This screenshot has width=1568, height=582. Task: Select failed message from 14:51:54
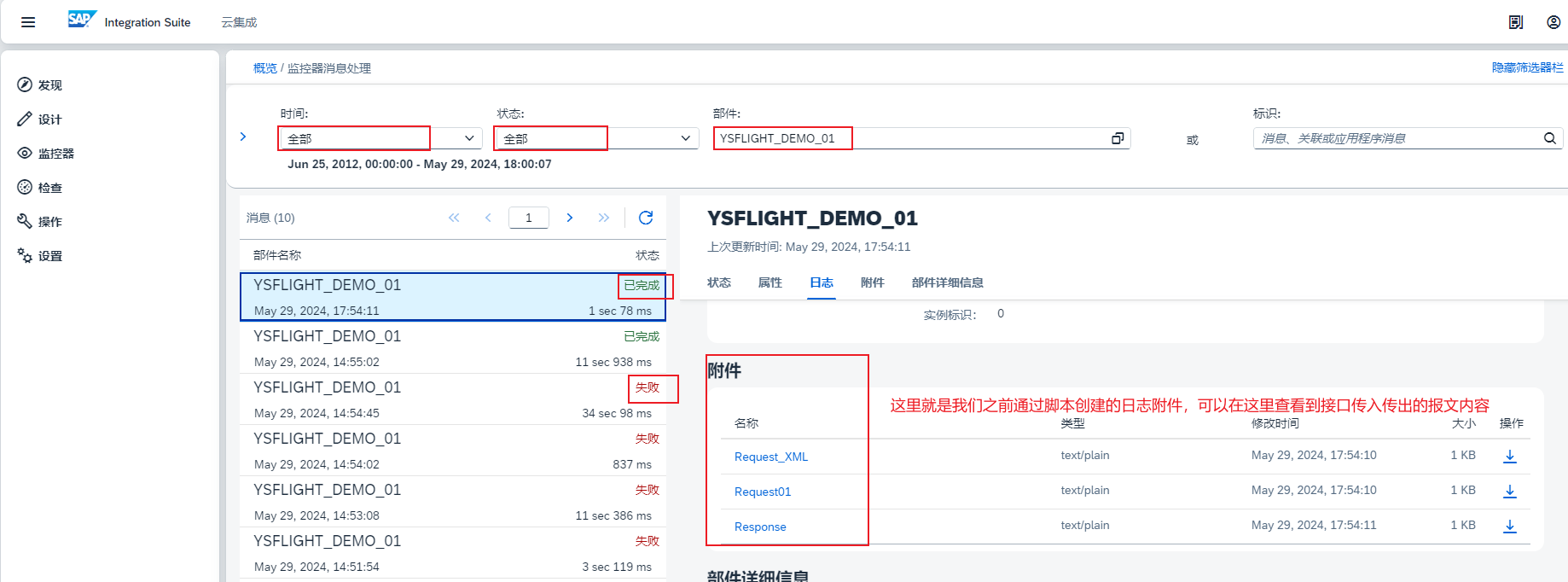pos(453,553)
